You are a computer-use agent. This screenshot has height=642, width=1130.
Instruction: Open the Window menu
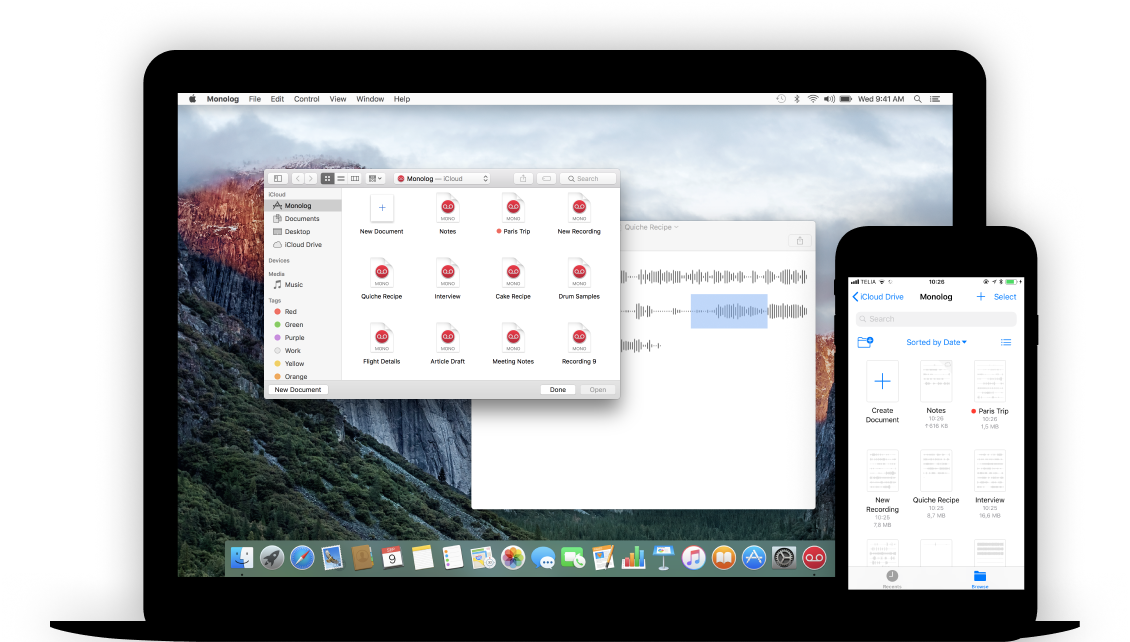point(370,99)
